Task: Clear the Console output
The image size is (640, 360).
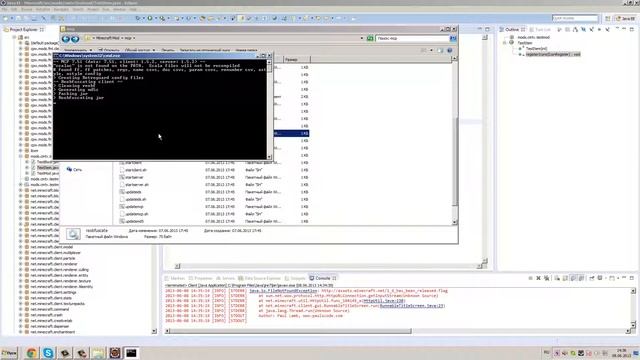Action: [557, 278]
